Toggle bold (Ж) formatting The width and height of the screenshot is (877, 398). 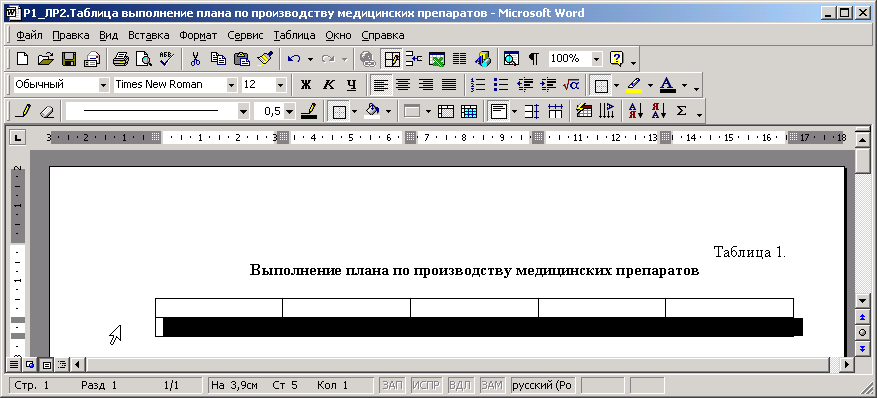tap(305, 85)
